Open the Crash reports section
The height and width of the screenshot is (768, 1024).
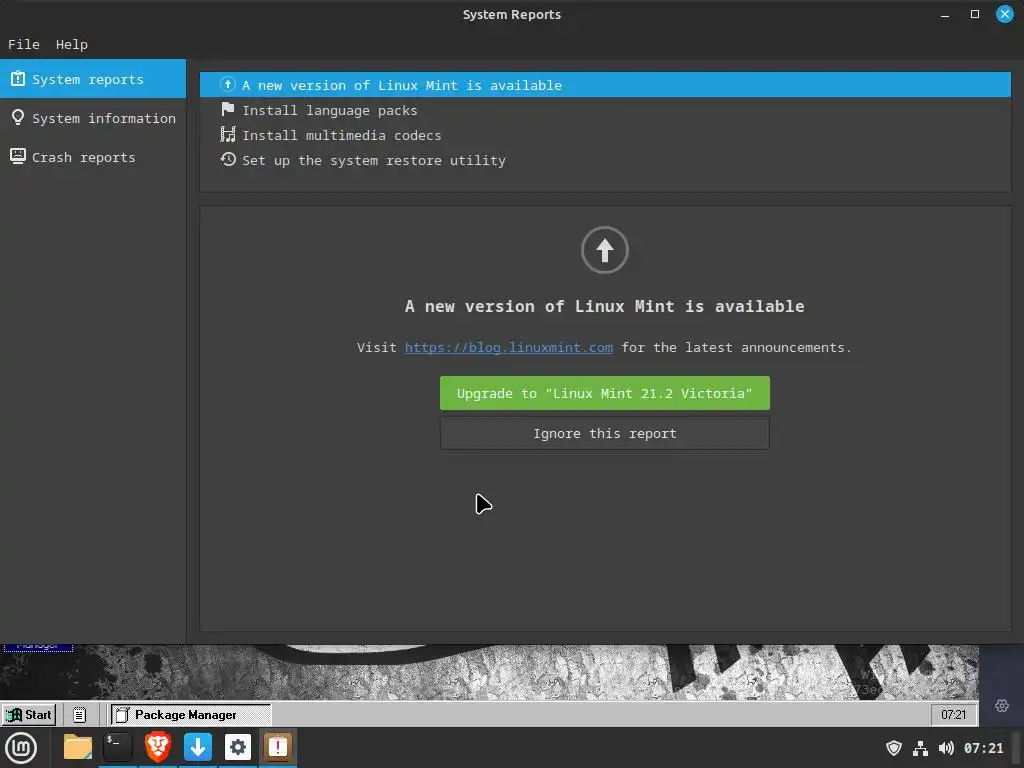pos(93,157)
